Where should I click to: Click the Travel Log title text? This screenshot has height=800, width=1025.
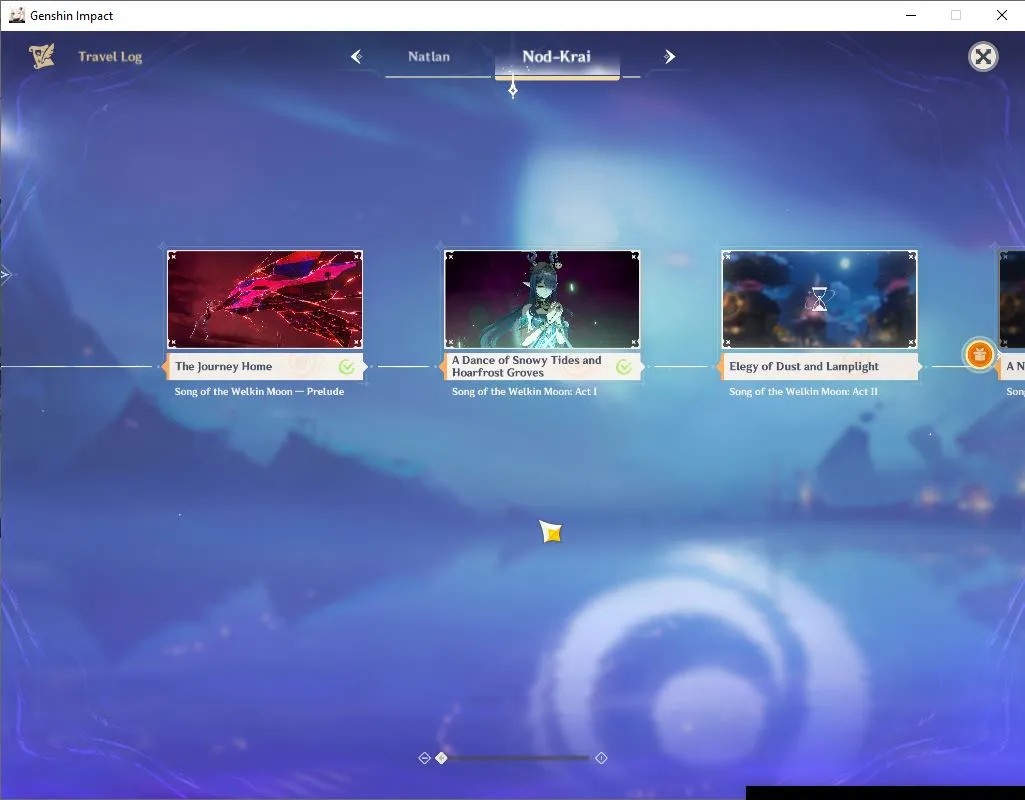point(110,57)
